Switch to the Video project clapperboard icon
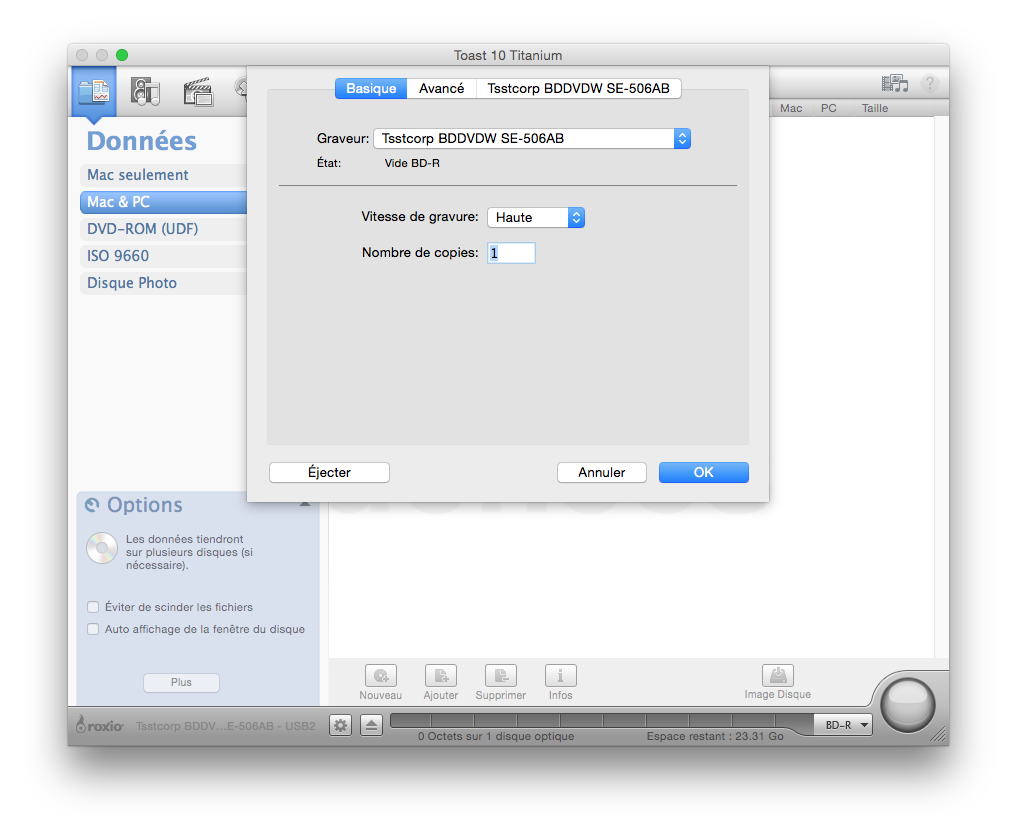1017x838 pixels. (198, 92)
